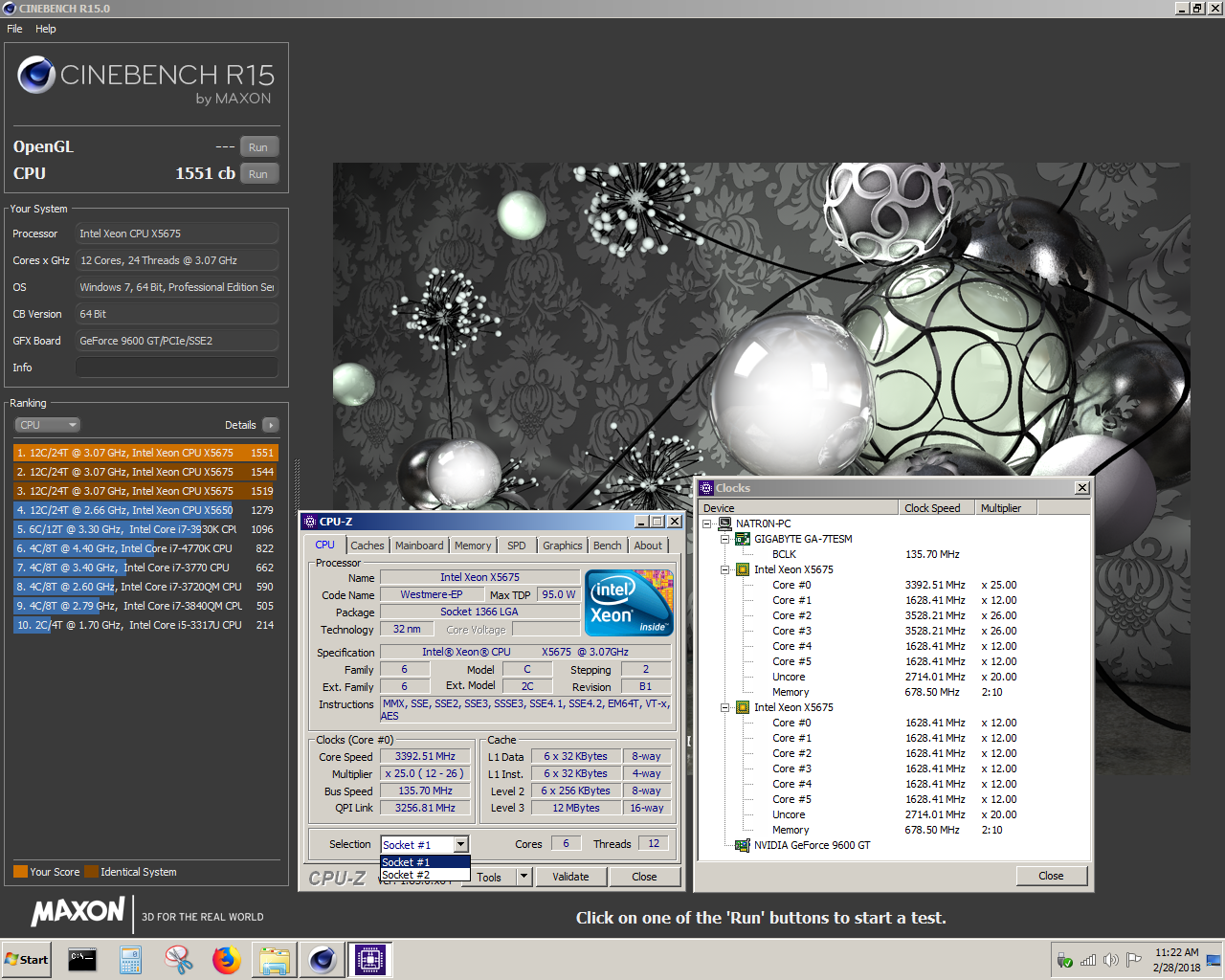
Task: Open Snipping Tool taskbar icon
Action: point(179,959)
